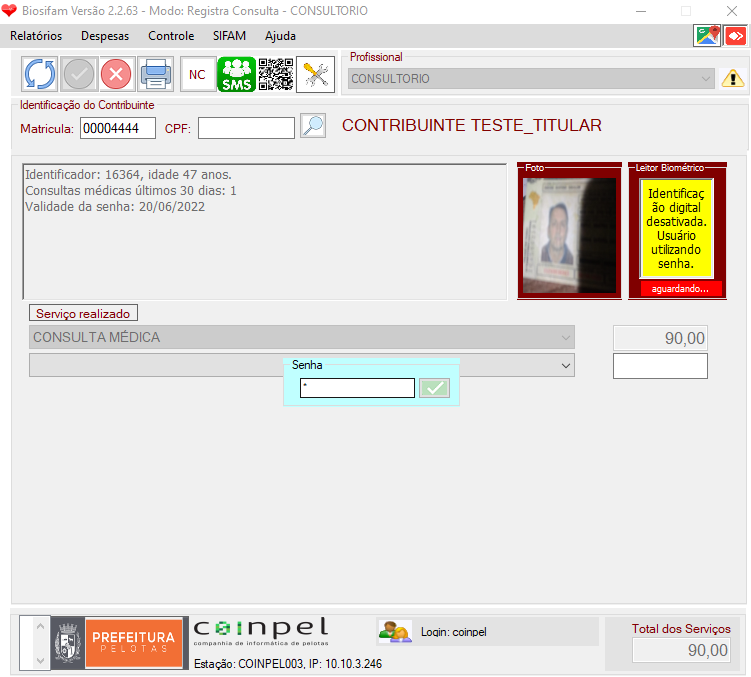Click the Login: coinpel text
This screenshot has width=751, height=677.
pos(454,632)
